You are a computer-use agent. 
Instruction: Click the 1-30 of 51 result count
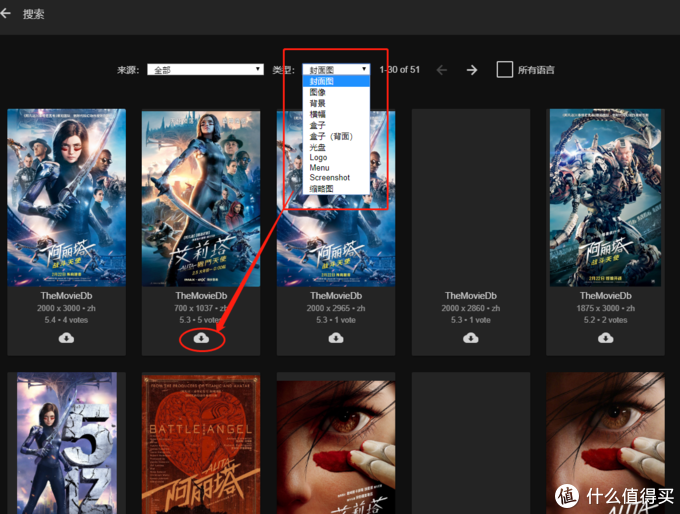point(399,69)
